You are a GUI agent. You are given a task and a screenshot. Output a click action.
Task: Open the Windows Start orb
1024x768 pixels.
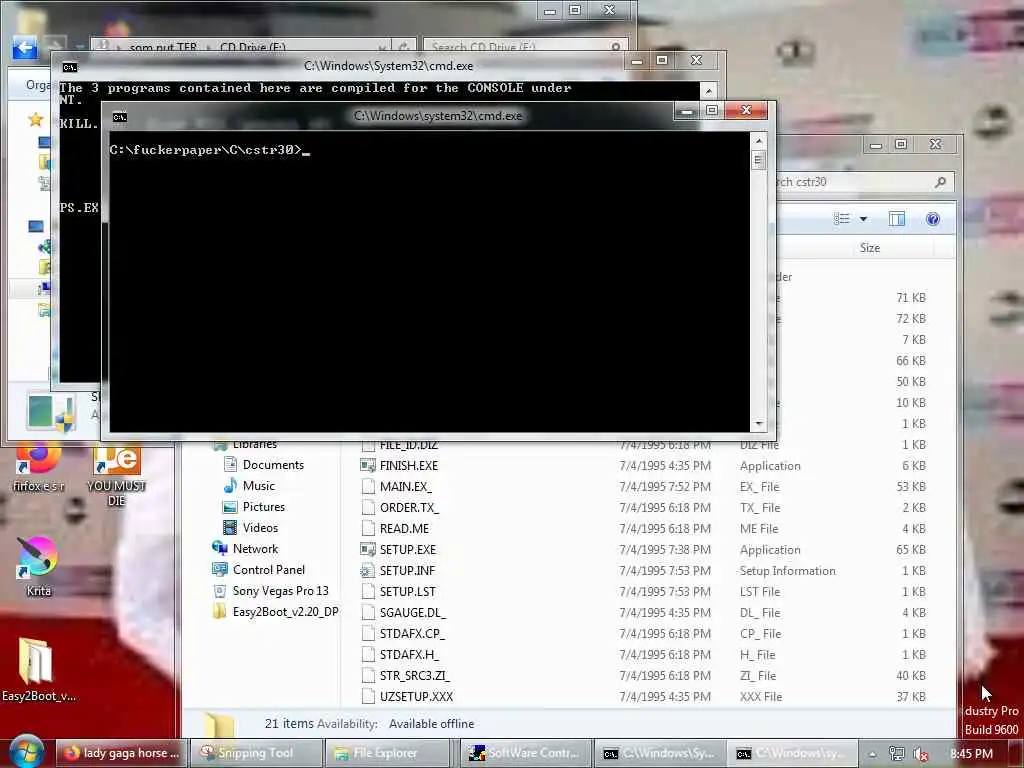pos(25,752)
